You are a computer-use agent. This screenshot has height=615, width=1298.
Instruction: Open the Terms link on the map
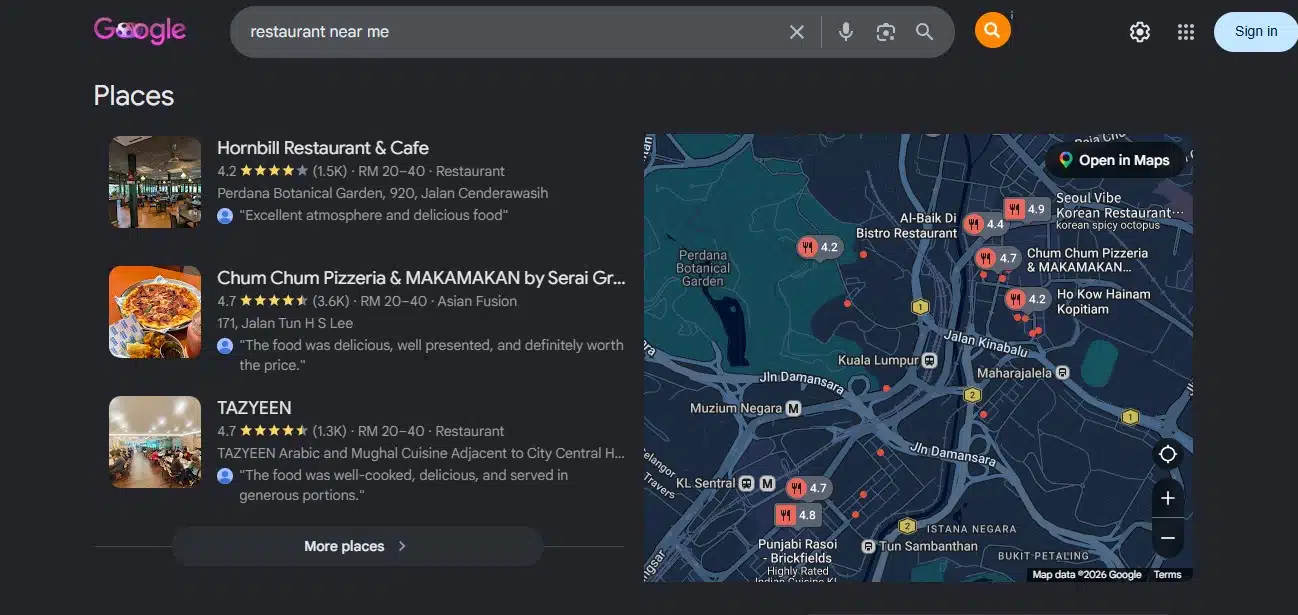[1167, 575]
